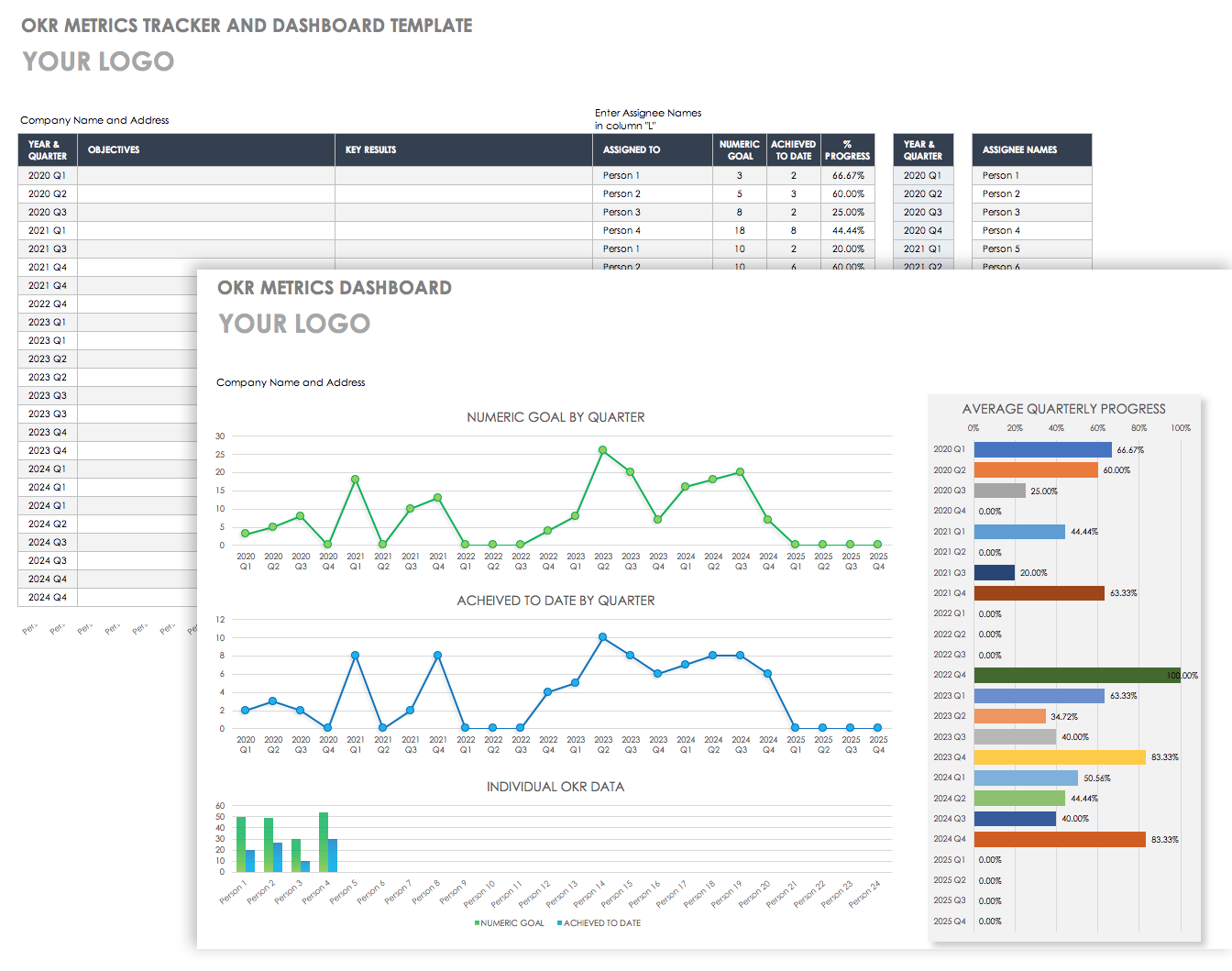The width and height of the screenshot is (1232, 971).
Task: Click the OKR METRICS DASHBOARD title
Action: 335,288
